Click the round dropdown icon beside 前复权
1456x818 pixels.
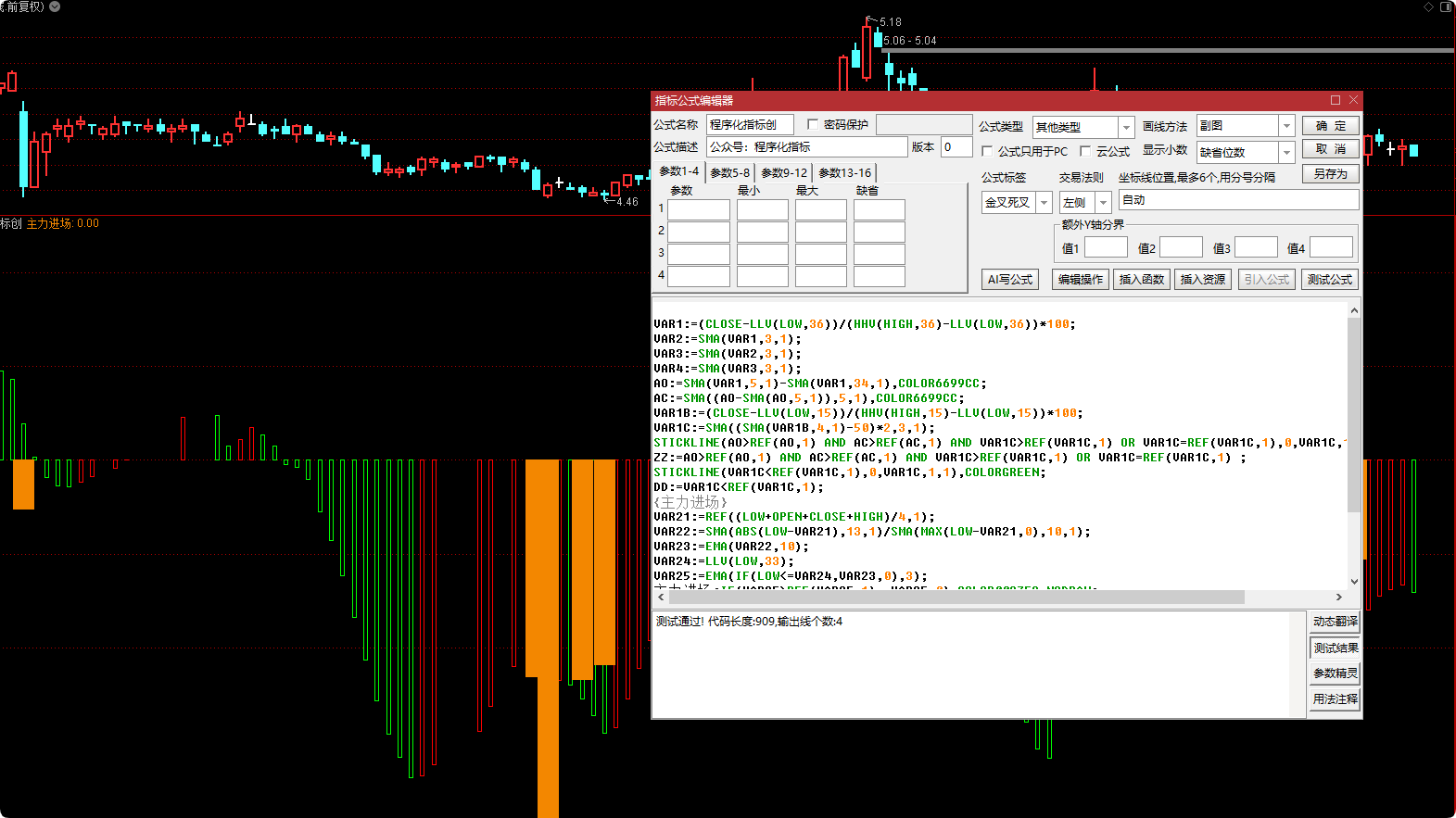click(55, 6)
